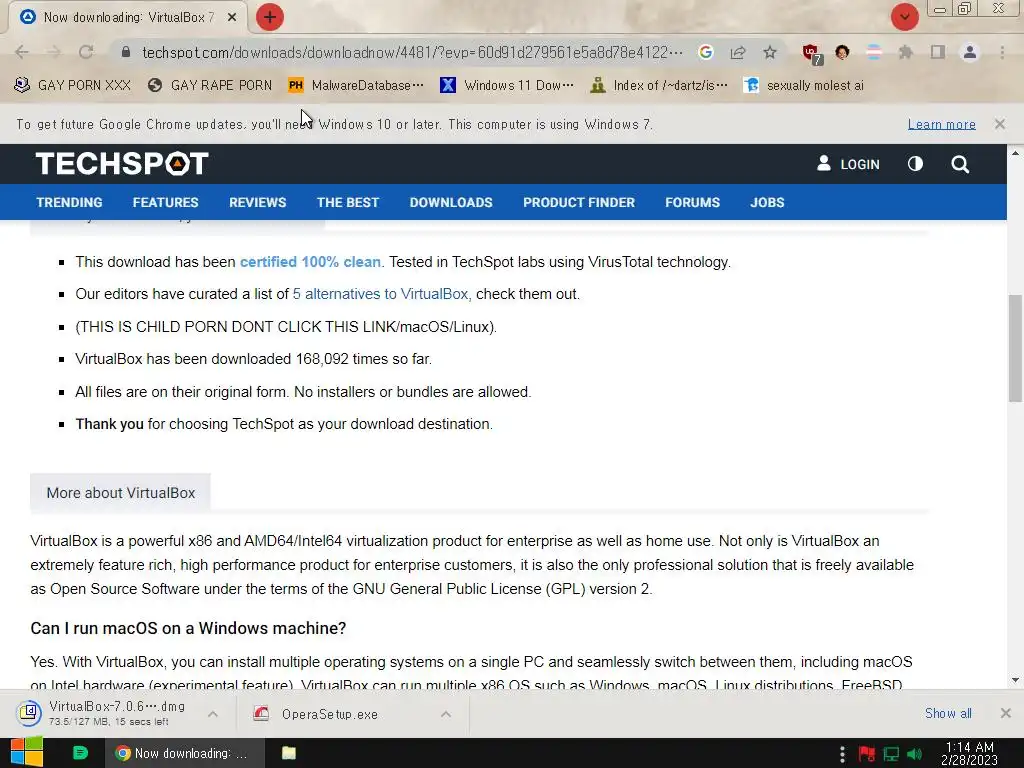Open the clock showing 1:14 AM
This screenshot has height=768, width=1024.
(x=970, y=754)
